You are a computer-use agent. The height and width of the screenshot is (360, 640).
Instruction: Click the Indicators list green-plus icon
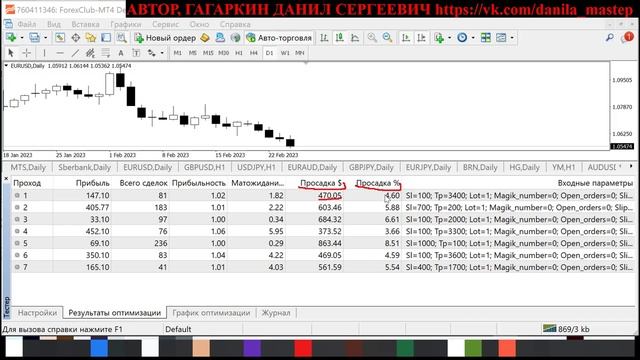click(439, 38)
